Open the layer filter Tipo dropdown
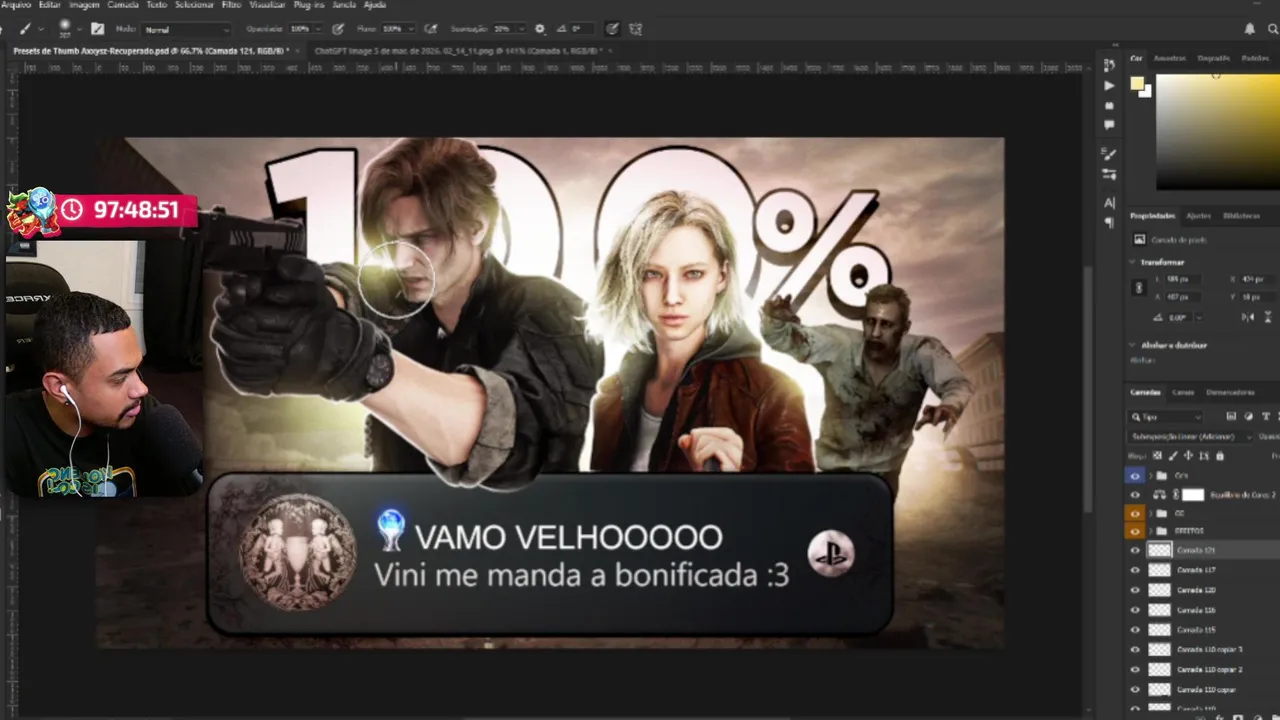 tap(1166, 416)
